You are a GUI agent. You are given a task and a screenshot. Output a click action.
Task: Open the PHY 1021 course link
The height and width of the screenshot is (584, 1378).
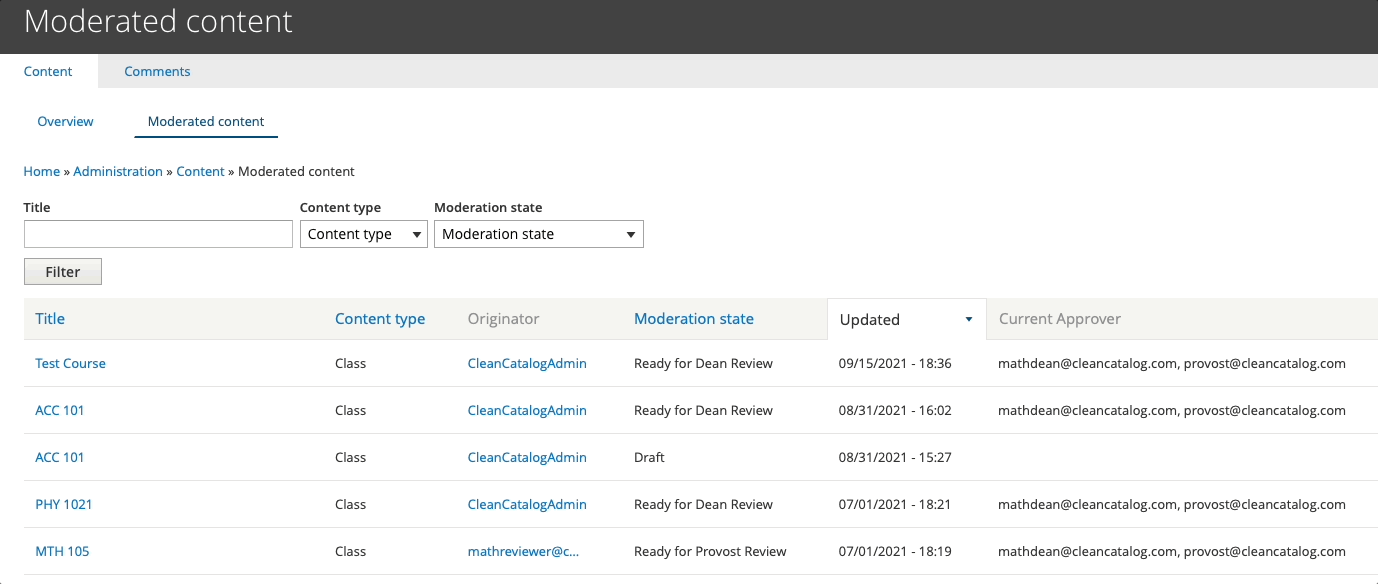[x=64, y=504]
